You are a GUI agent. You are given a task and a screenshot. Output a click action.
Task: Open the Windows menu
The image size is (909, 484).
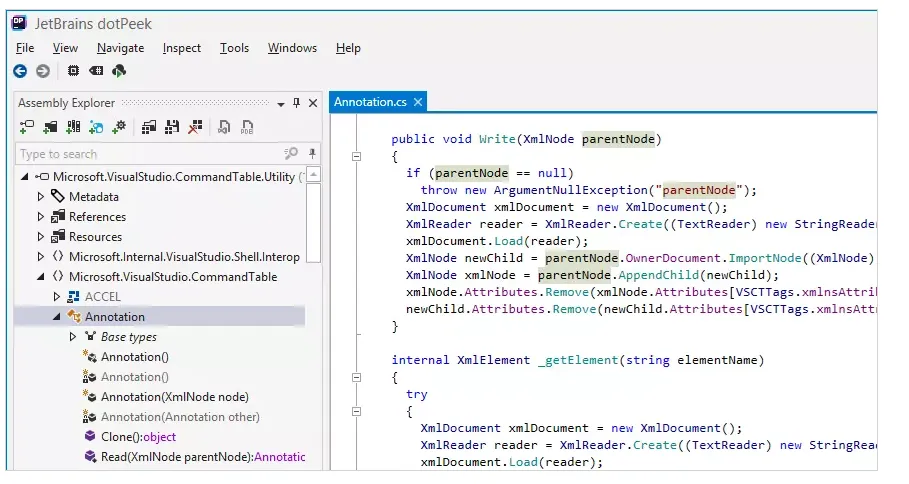pos(292,48)
